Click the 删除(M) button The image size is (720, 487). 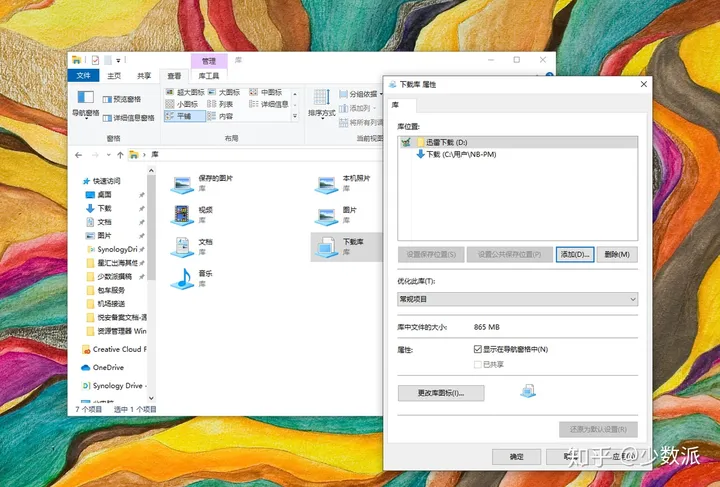point(617,255)
